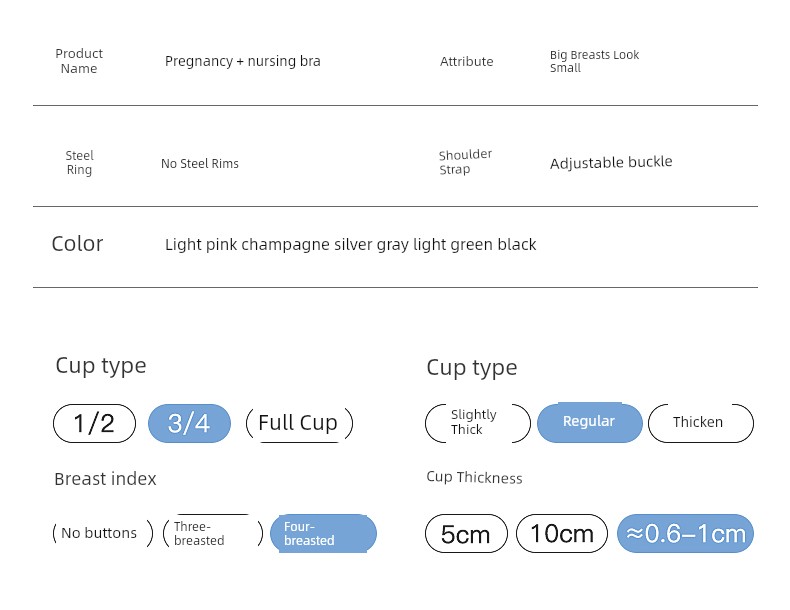This screenshot has height=610, width=790.
Task: Select the 1/2 cup type option
Action: click(x=94, y=423)
